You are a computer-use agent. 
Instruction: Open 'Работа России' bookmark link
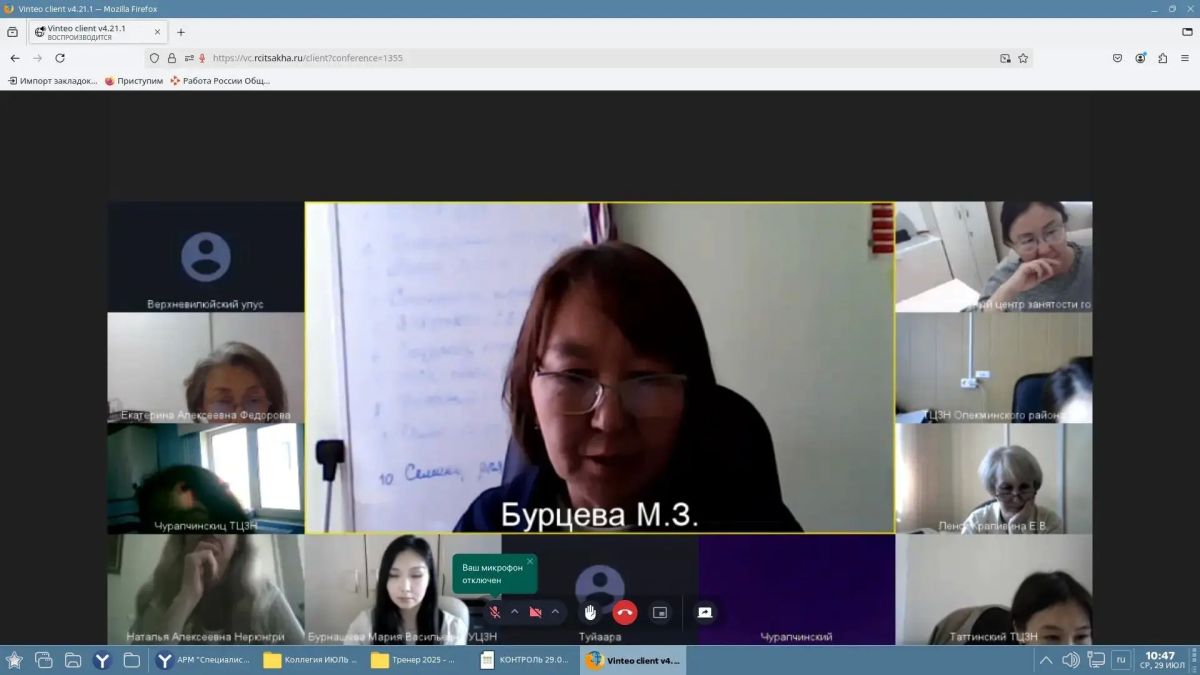[x=220, y=81]
